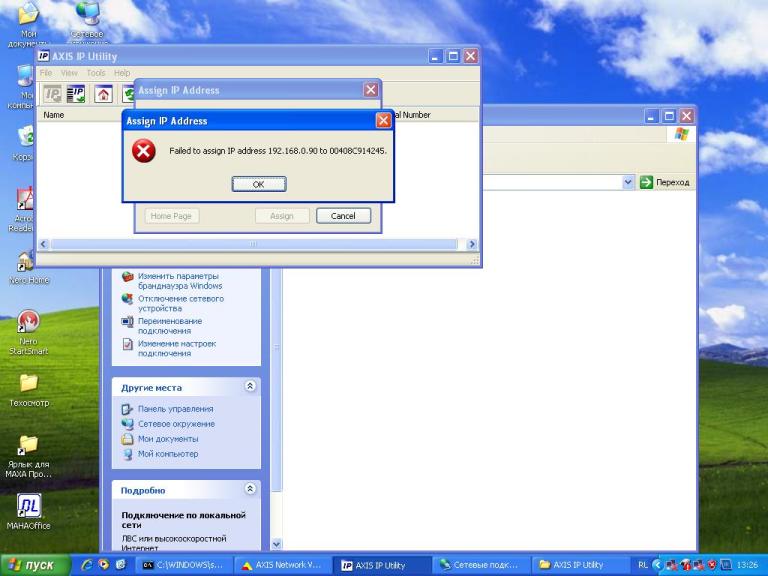This screenshot has height=576, width=768.
Task: Open Ярлык для MAXA Про desktop shortcut
Action: (x=28, y=445)
